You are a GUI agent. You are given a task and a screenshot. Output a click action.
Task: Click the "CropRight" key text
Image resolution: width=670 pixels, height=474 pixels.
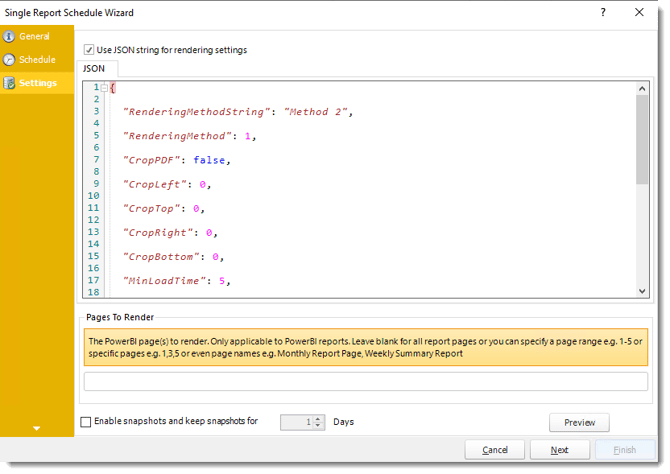tap(158, 233)
